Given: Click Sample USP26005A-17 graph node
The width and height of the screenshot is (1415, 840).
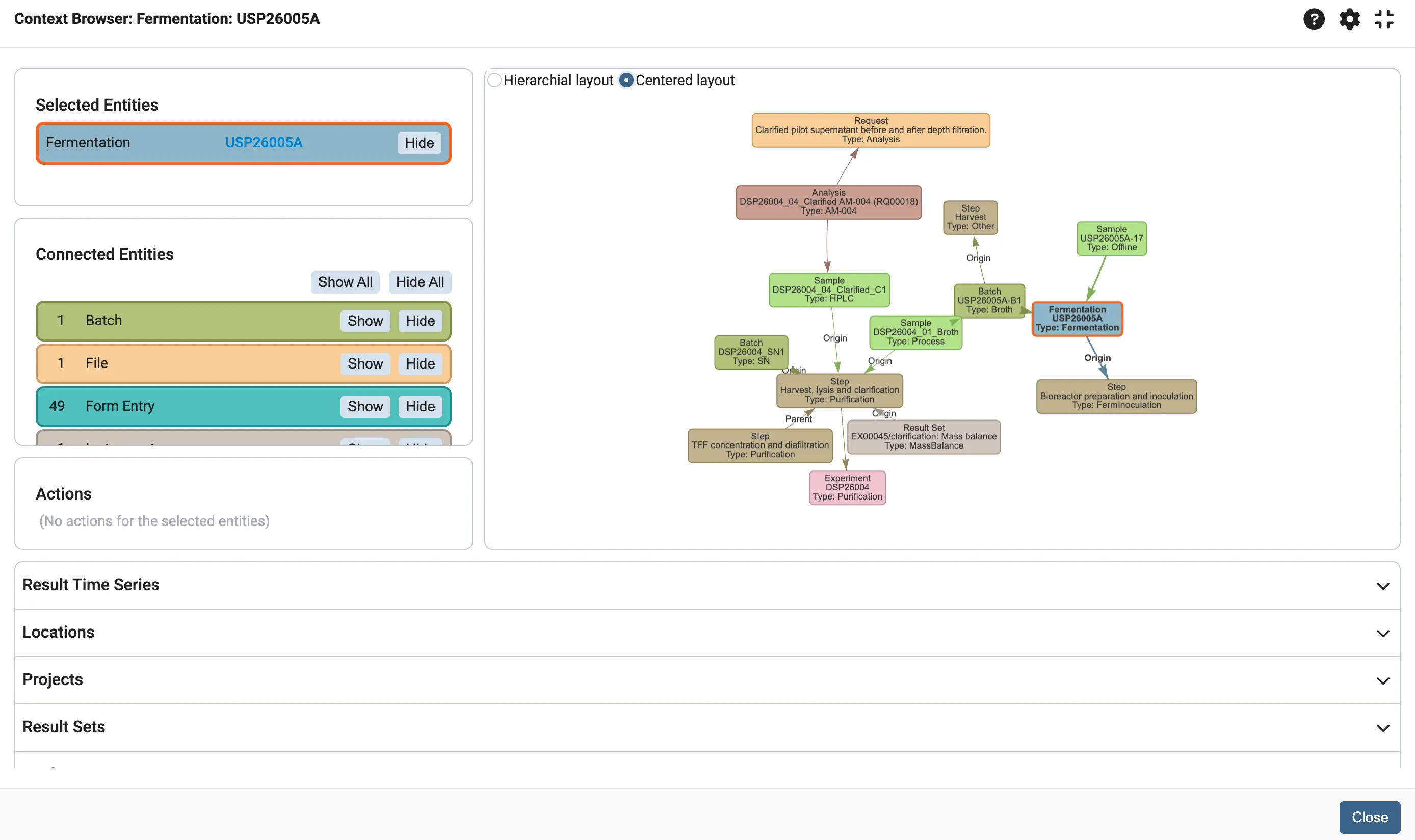Looking at the screenshot, I should [x=1111, y=239].
